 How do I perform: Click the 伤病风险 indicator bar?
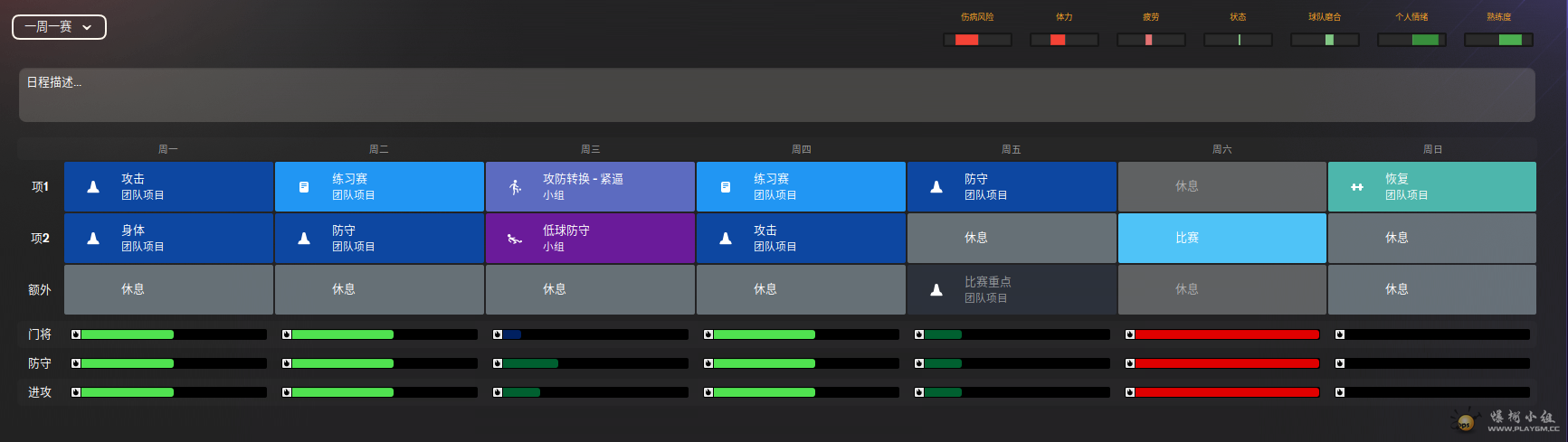pyautogui.click(x=977, y=40)
